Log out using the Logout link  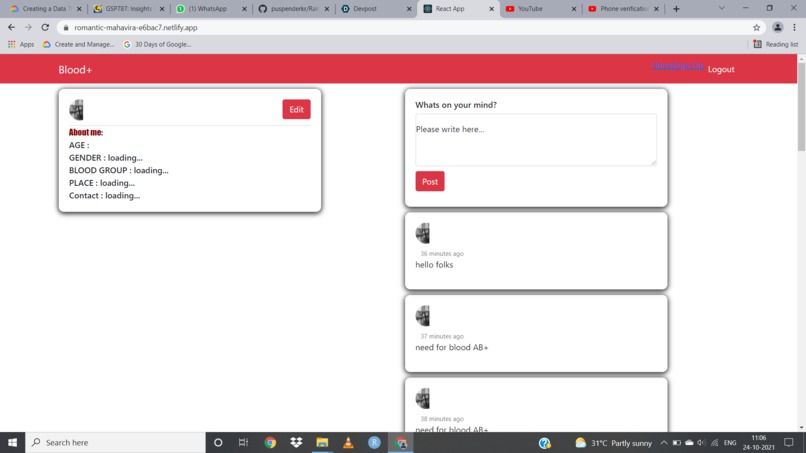tap(721, 69)
